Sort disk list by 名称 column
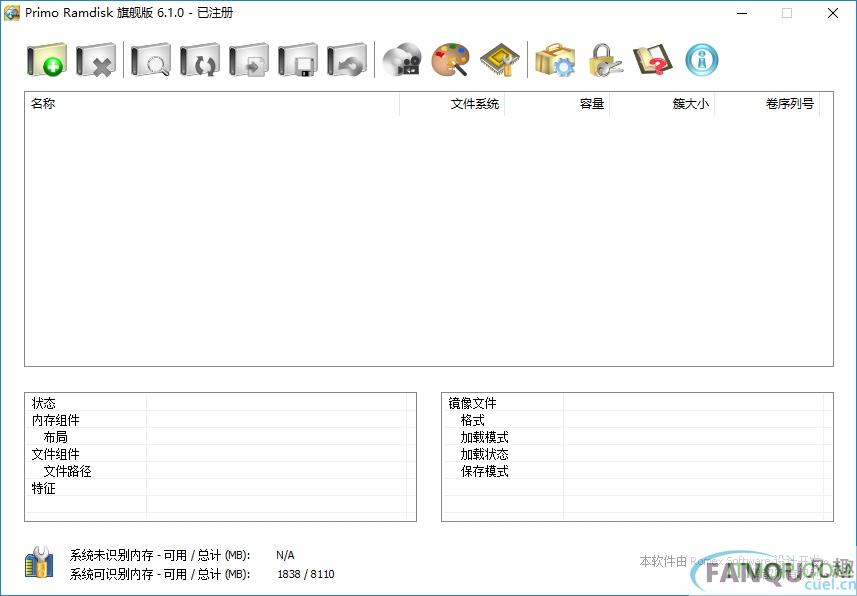Viewport: 857px width, 596px height. pyautogui.click(x=212, y=103)
